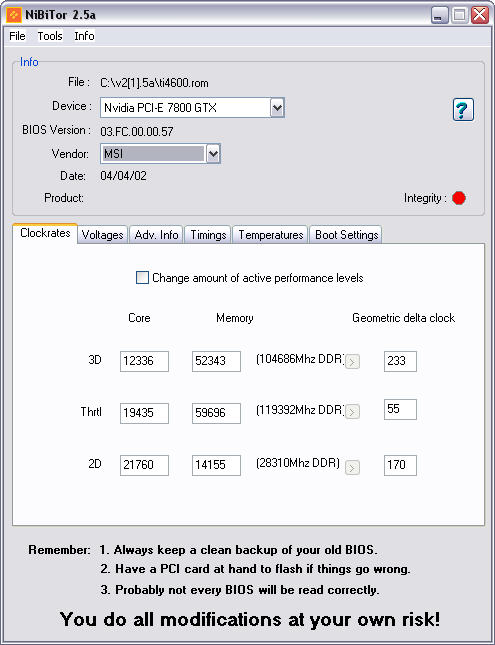This screenshot has height=645, width=495.
Task: Minimize the NiBiTor window
Action: click(439, 15)
